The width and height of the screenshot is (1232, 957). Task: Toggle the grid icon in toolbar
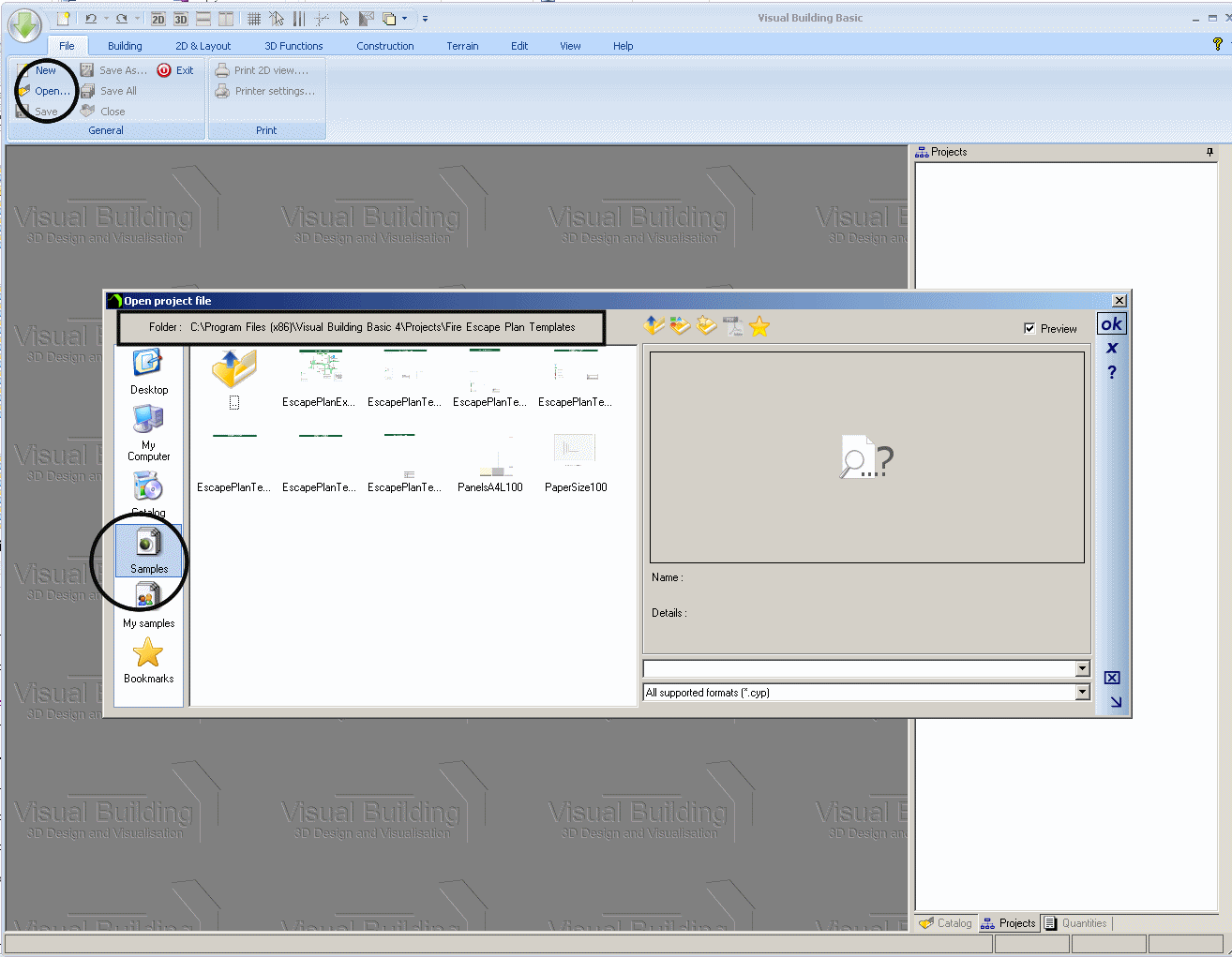[253, 19]
